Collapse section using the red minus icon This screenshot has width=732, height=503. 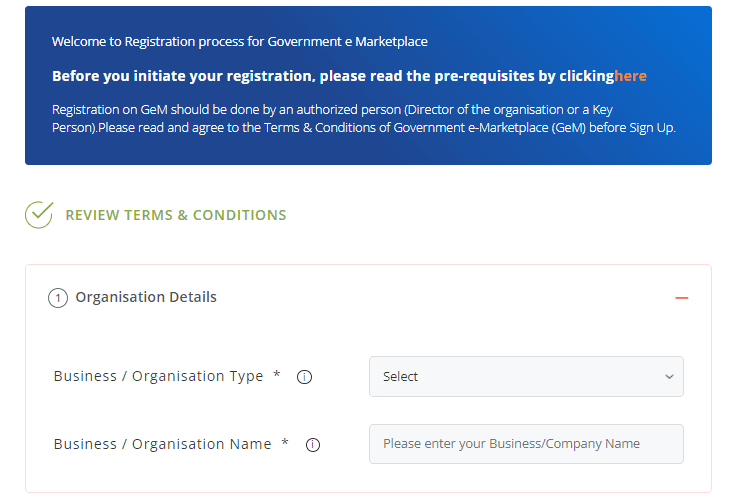(x=682, y=298)
